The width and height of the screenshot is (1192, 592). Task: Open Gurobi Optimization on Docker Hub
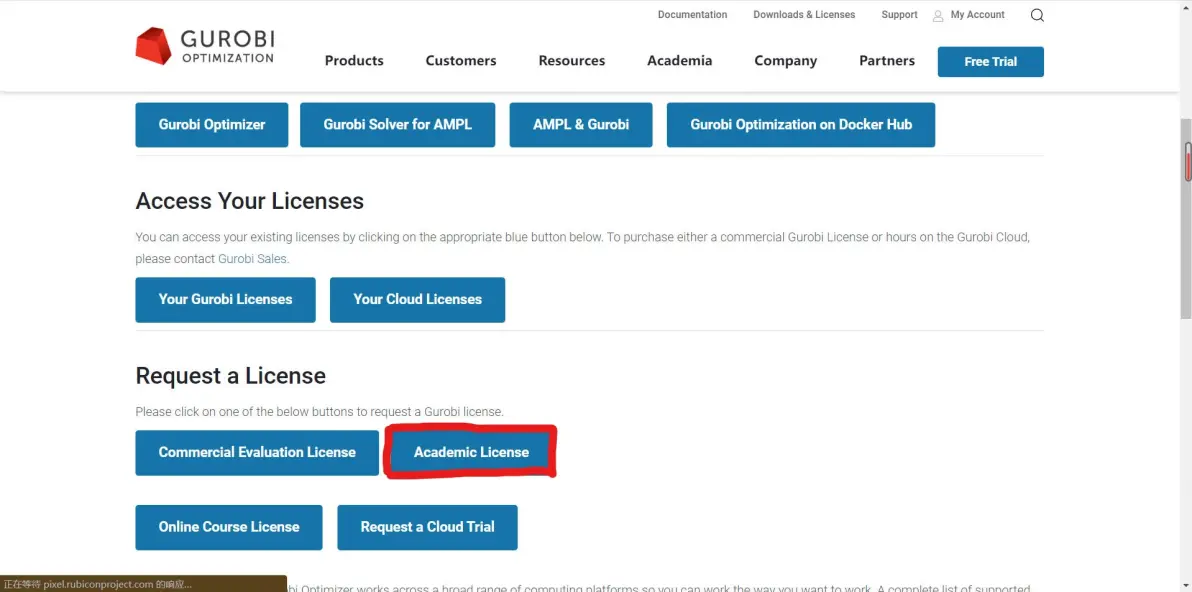(801, 125)
